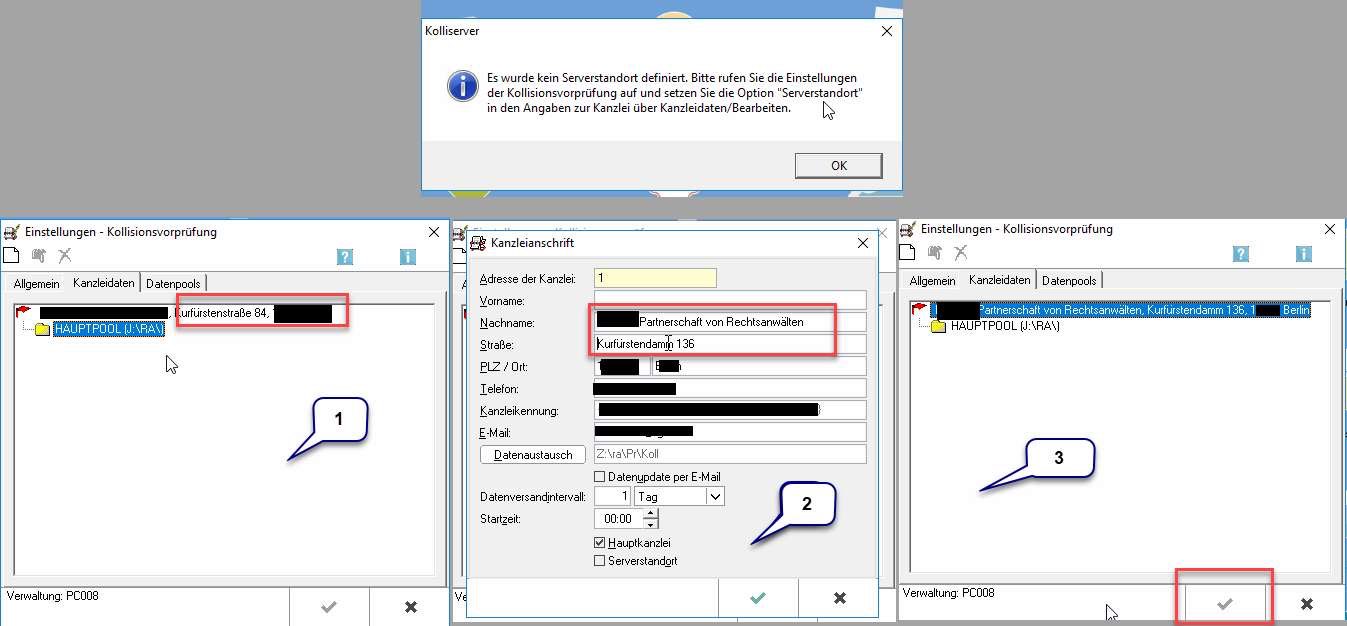Screen dimensions: 1347x626
Task: Click the Datenversandintervall number field
Action: [x=612, y=496]
